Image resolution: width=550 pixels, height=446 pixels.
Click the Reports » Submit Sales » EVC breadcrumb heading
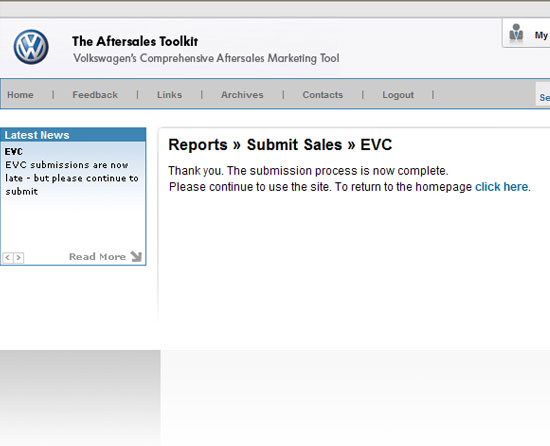pos(280,145)
